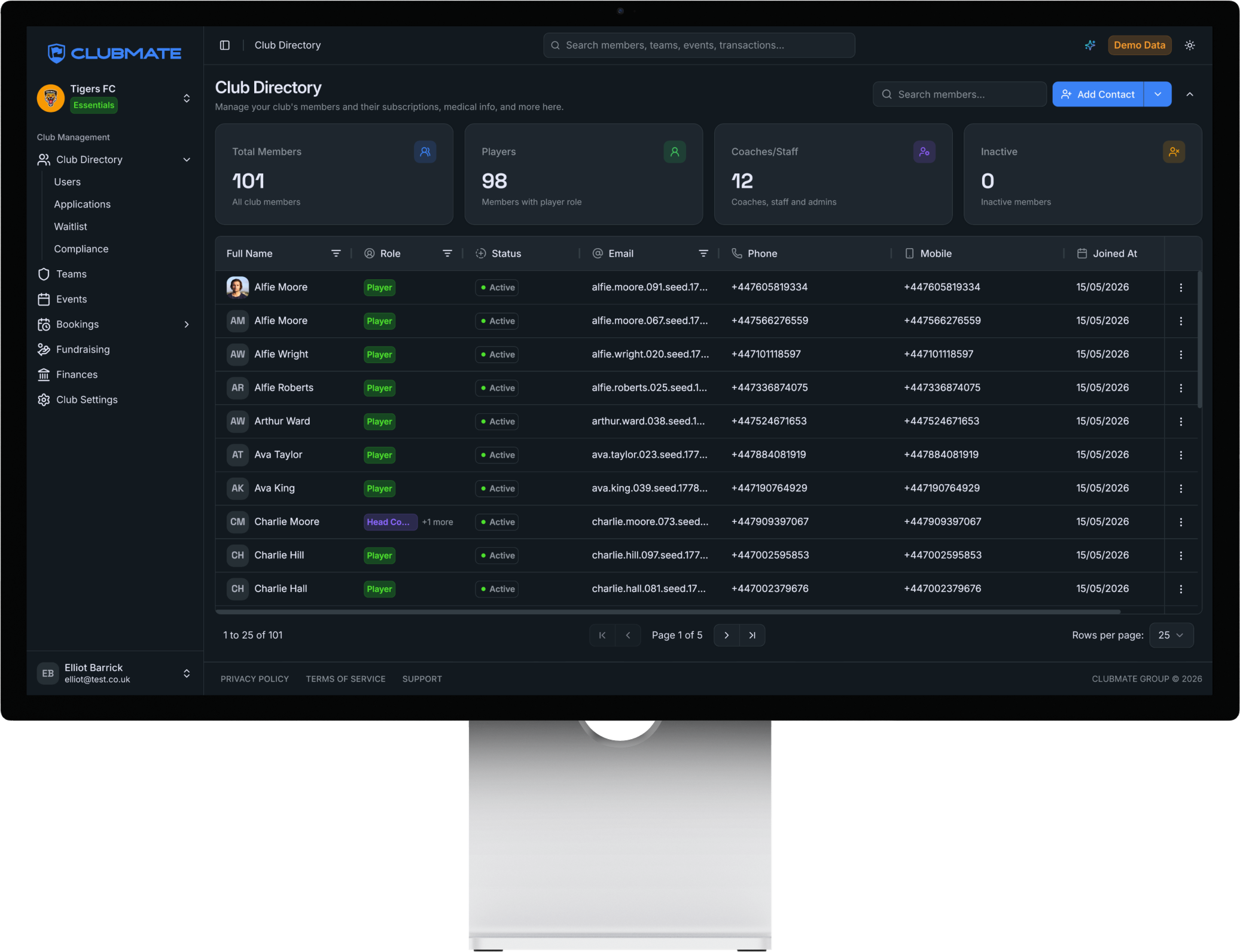The width and height of the screenshot is (1240, 952).
Task: Select Waitlist under Club Directory
Action: pyautogui.click(x=71, y=227)
